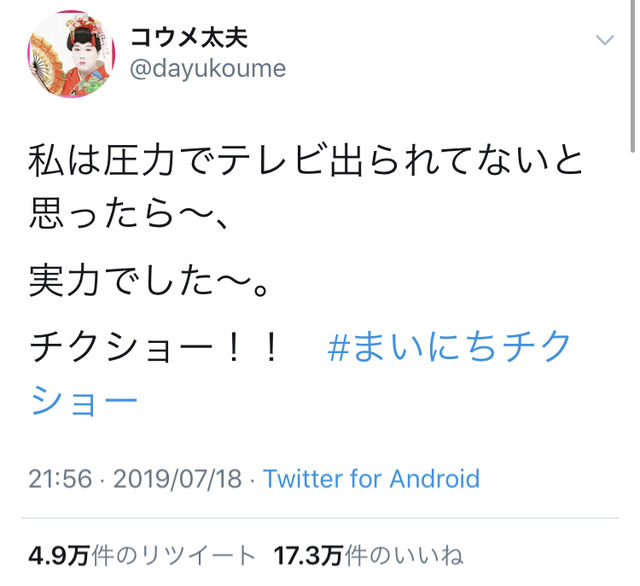640x586 pixels.
Task: View the 件のリツイート retweets list
Action: pos(173,555)
